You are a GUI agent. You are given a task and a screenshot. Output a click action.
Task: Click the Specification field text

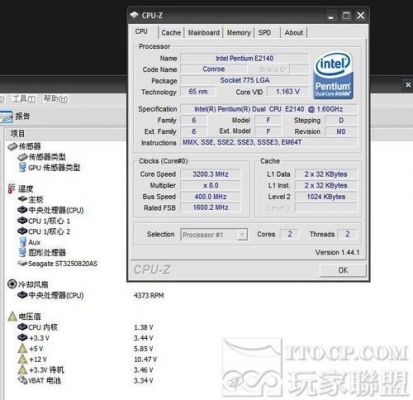269,109
